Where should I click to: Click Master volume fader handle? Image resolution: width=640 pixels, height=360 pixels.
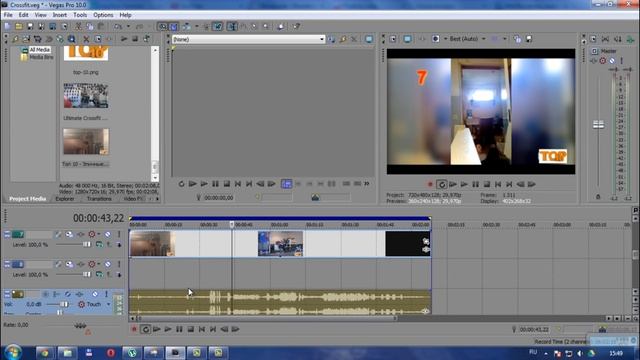click(x=598, y=124)
